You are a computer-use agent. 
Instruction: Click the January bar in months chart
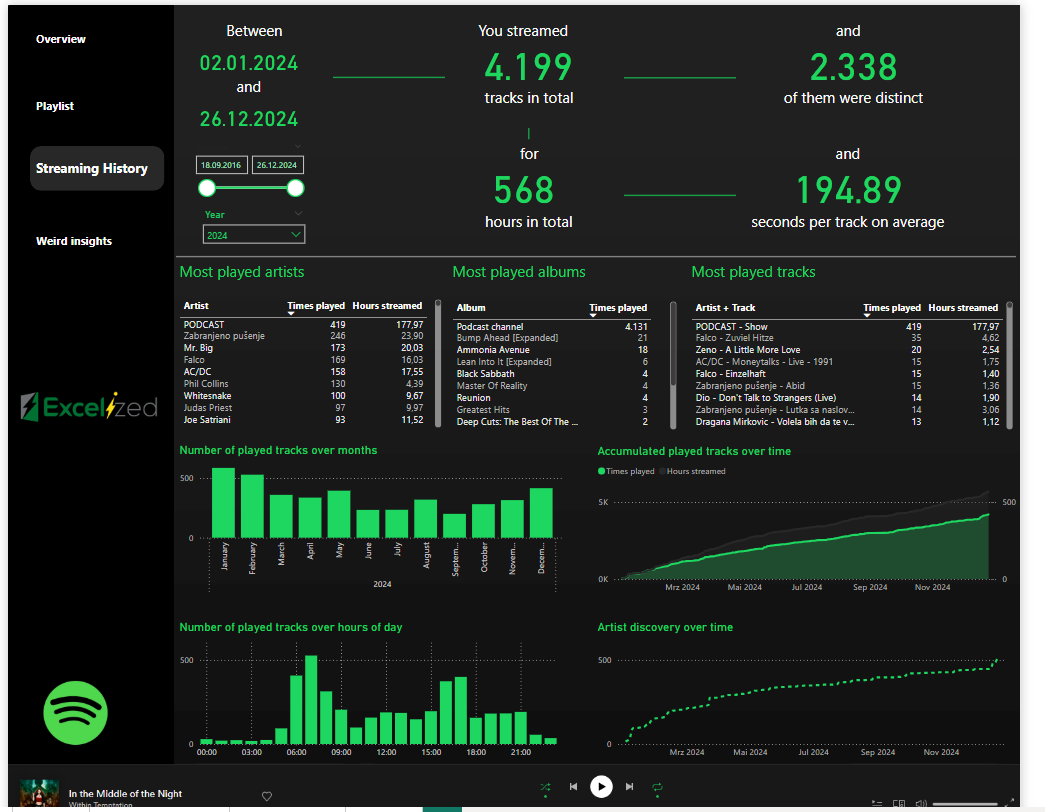tap(223, 503)
